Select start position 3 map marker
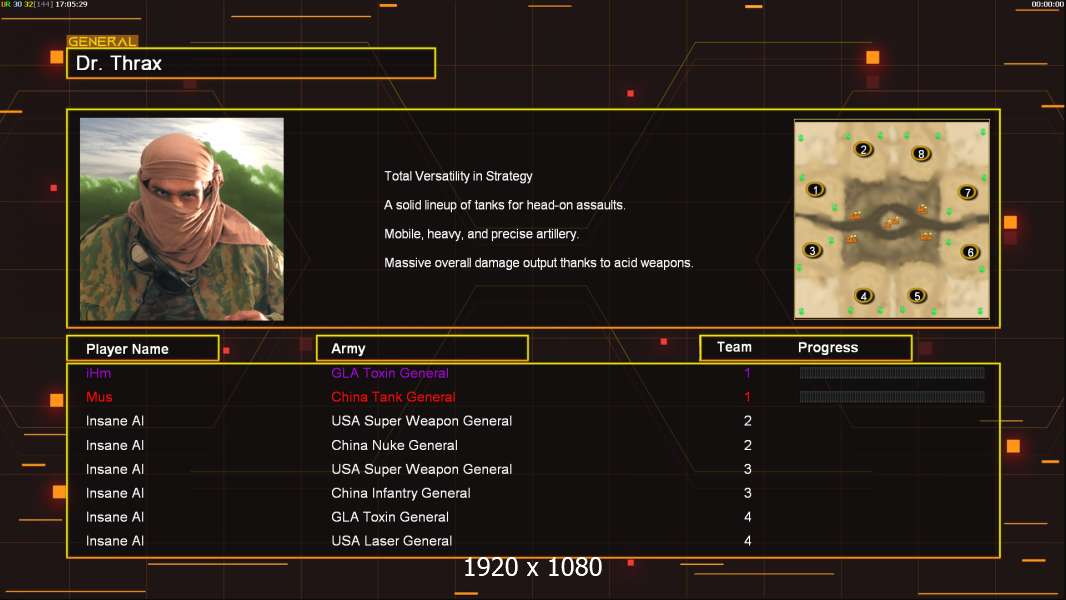Viewport: 1066px width, 600px height. point(813,250)
